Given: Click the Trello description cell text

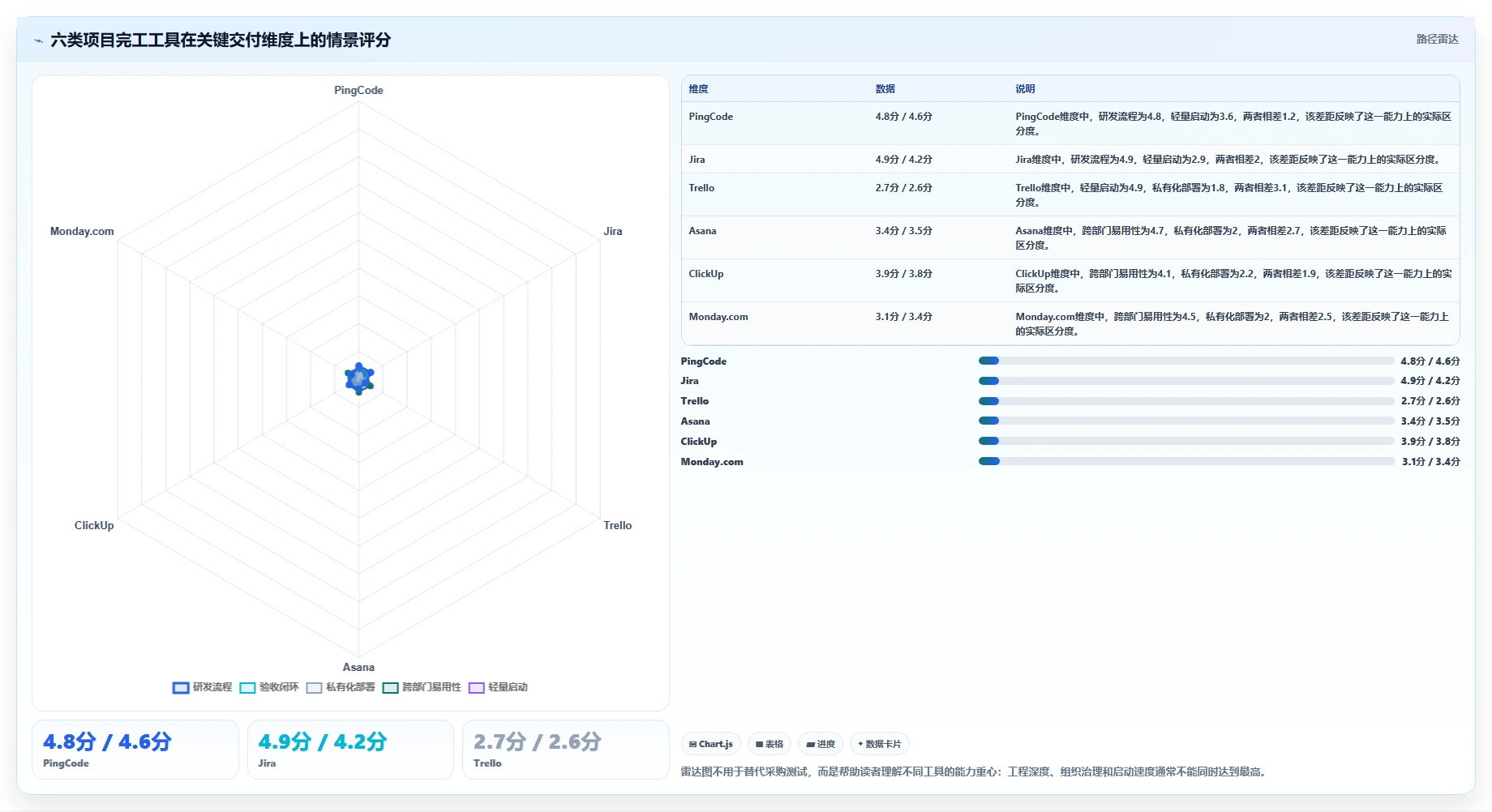Looking at the screenshot, I should coord(1229,195).
